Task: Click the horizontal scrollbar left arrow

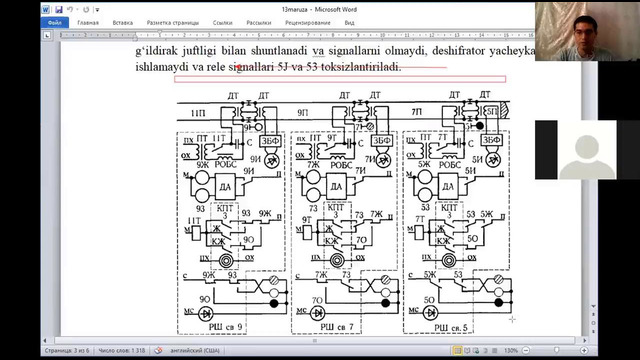Action: [45, 340]
